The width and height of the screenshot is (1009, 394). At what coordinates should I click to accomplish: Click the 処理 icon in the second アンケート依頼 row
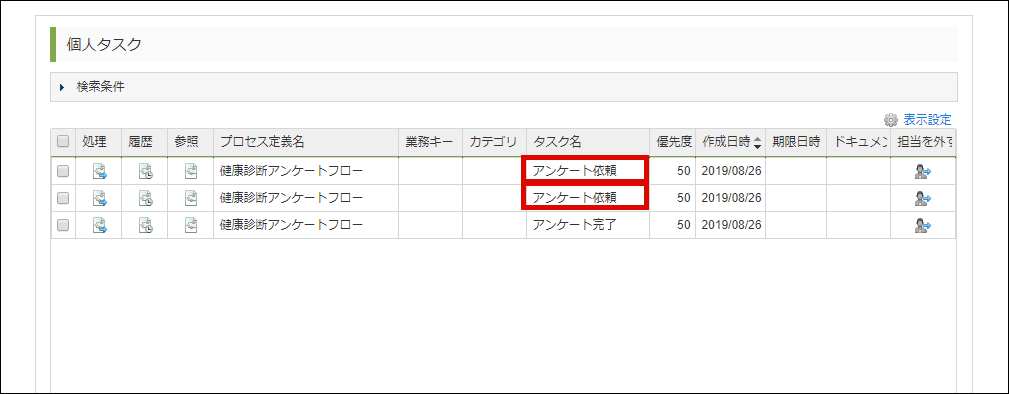[x=99, y=198]
